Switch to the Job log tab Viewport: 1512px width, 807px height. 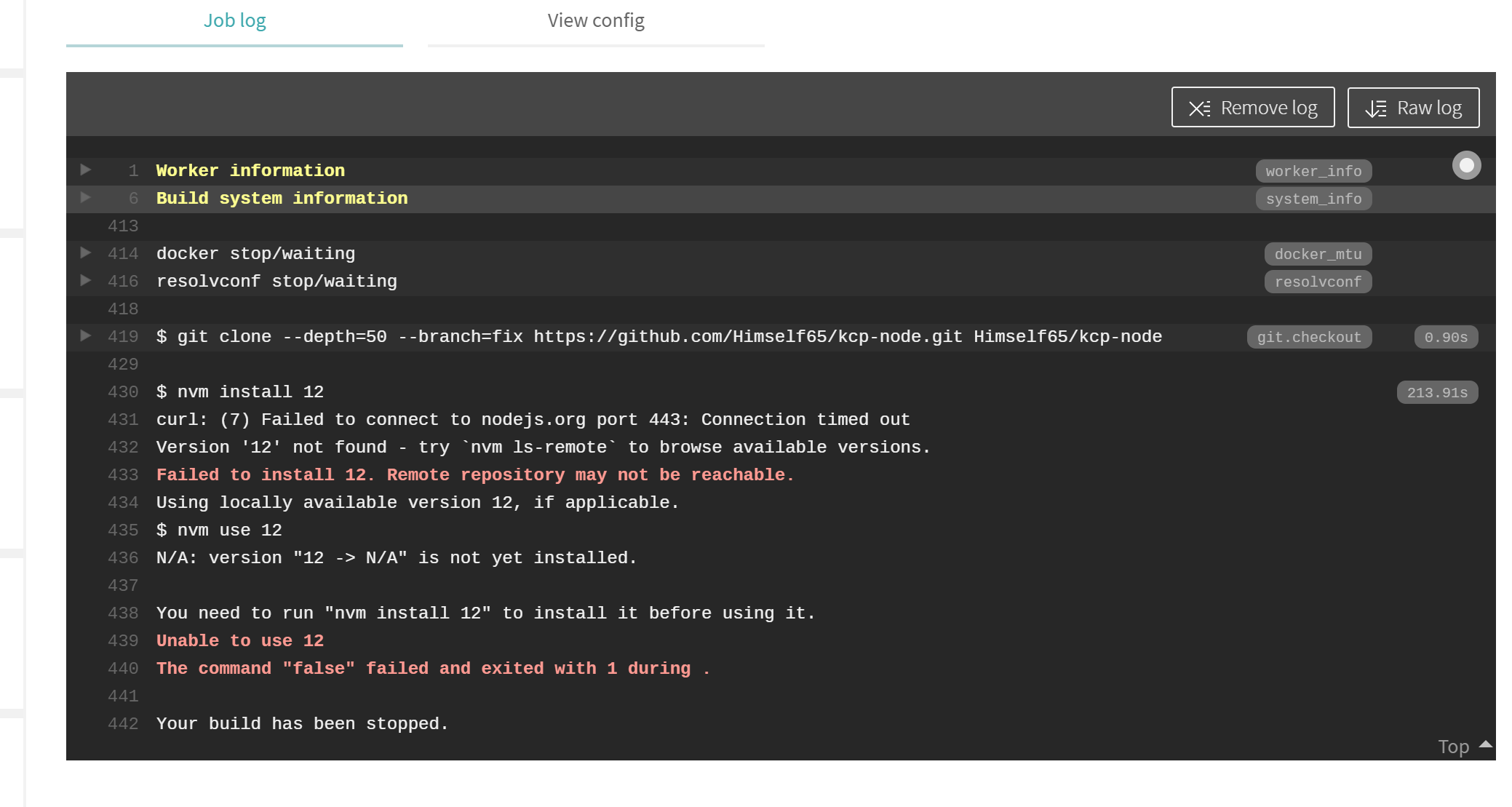(x=234, y=21)
